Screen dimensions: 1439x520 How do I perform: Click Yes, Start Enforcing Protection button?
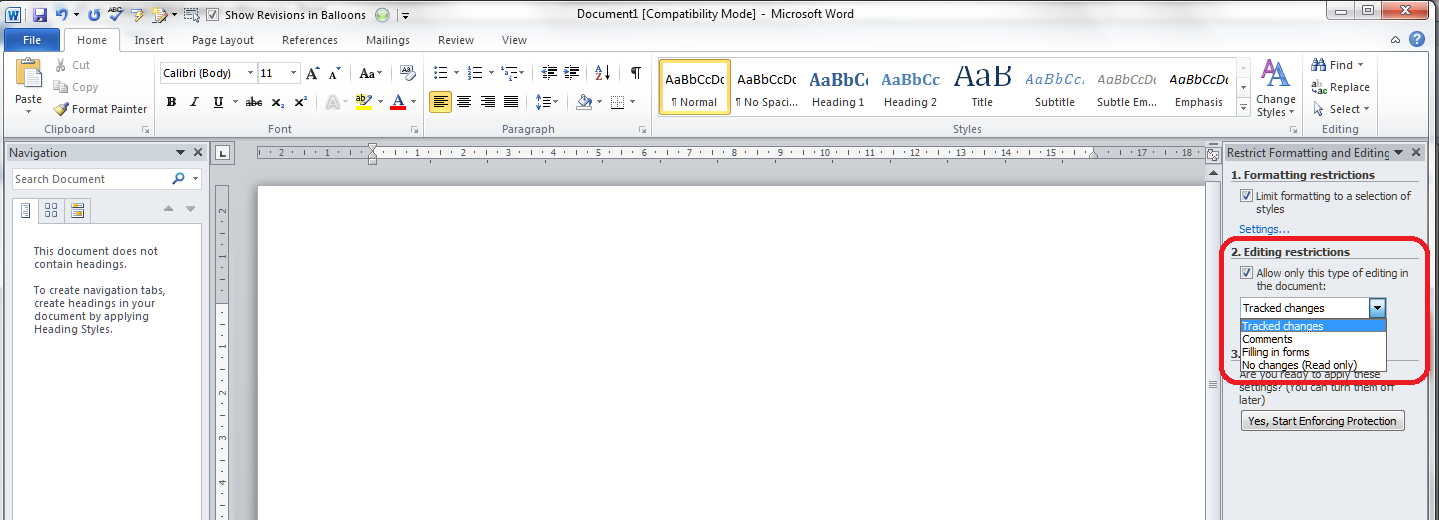(x=1322, y=421)
